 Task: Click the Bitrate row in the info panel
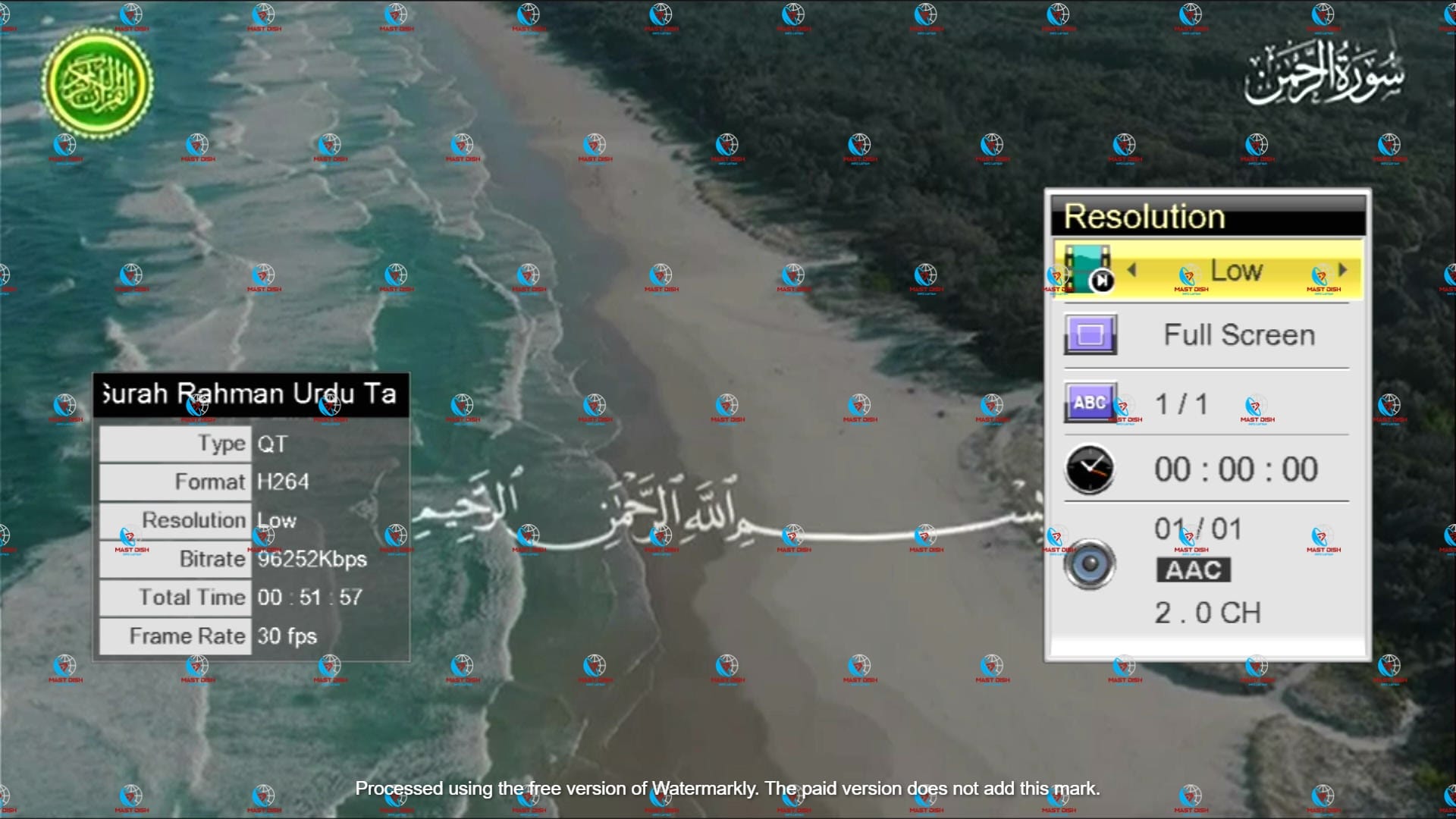(212, 559)
